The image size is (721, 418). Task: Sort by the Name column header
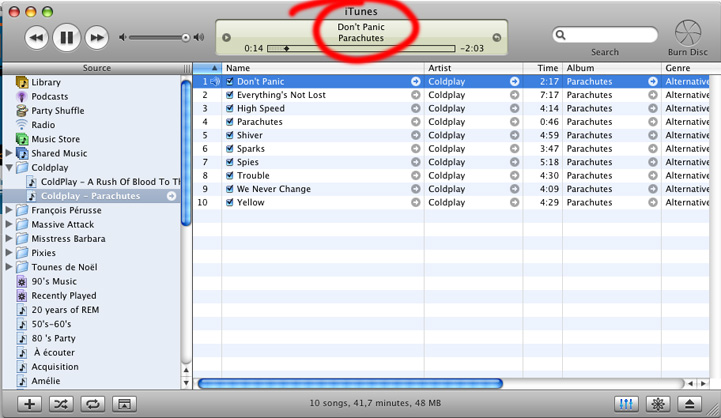323,68
